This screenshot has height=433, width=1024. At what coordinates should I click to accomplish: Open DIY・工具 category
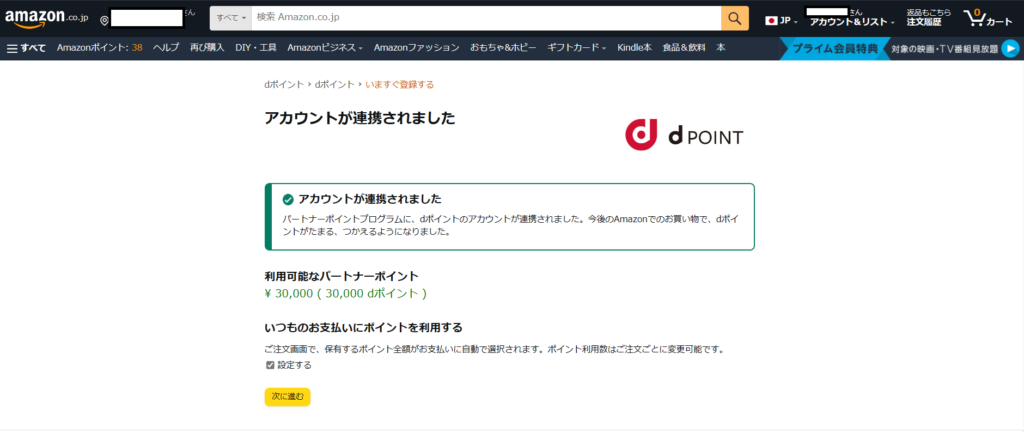255,48
